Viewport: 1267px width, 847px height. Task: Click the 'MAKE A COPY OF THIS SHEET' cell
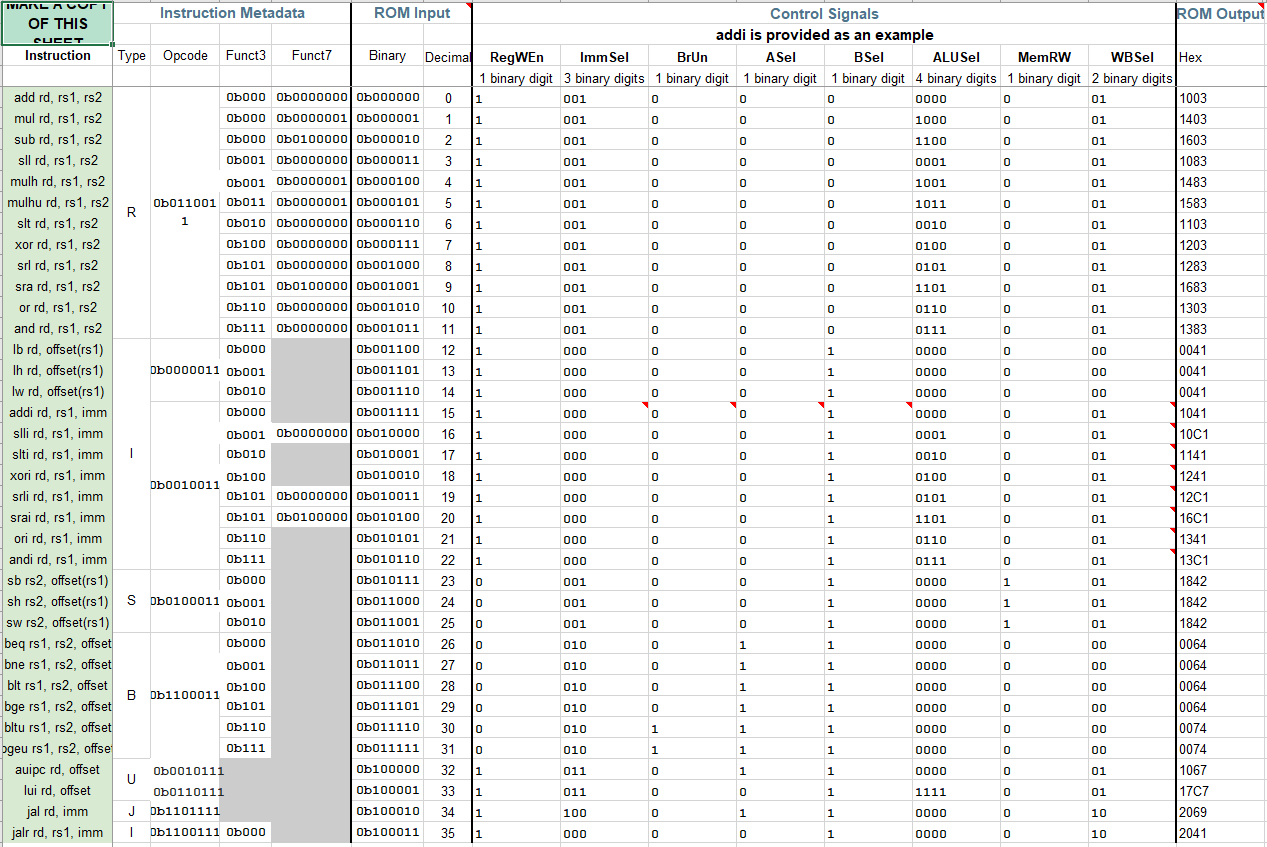tap(57, 23)
